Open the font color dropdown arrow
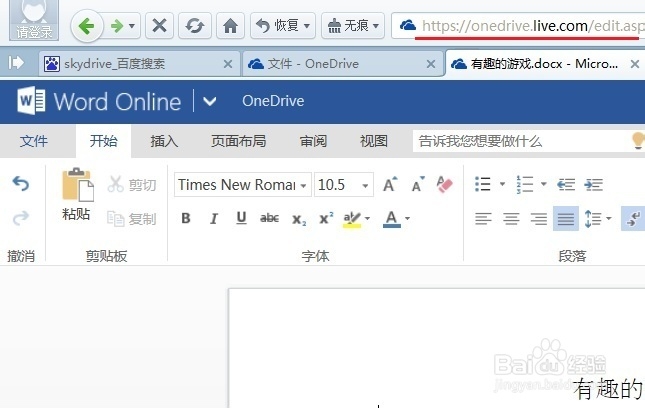This screenshot has height=408, width=645. pyautogui.click(x=407, y=218)
